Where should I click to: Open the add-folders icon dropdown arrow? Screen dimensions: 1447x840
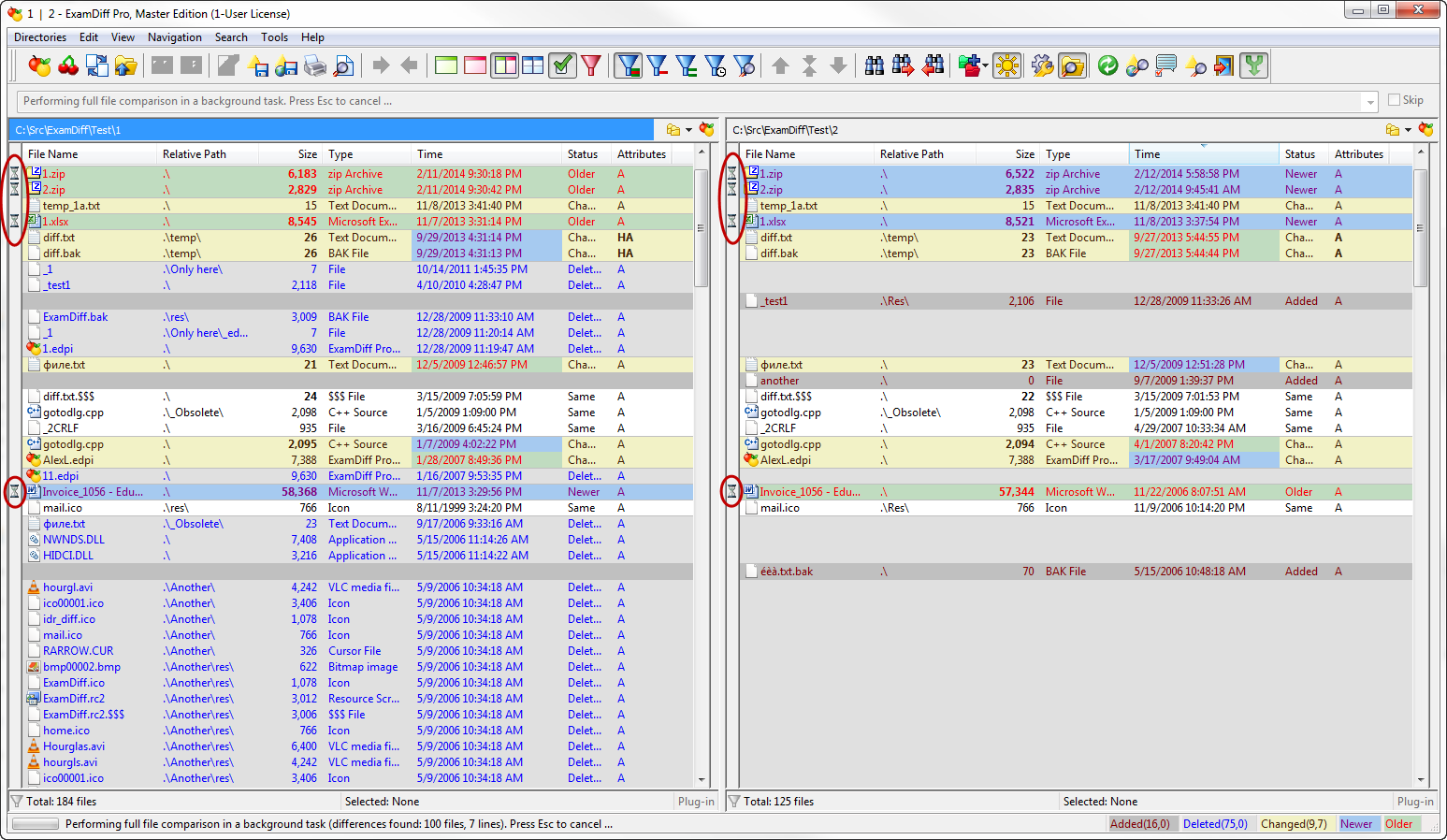(x=985, y=65)
